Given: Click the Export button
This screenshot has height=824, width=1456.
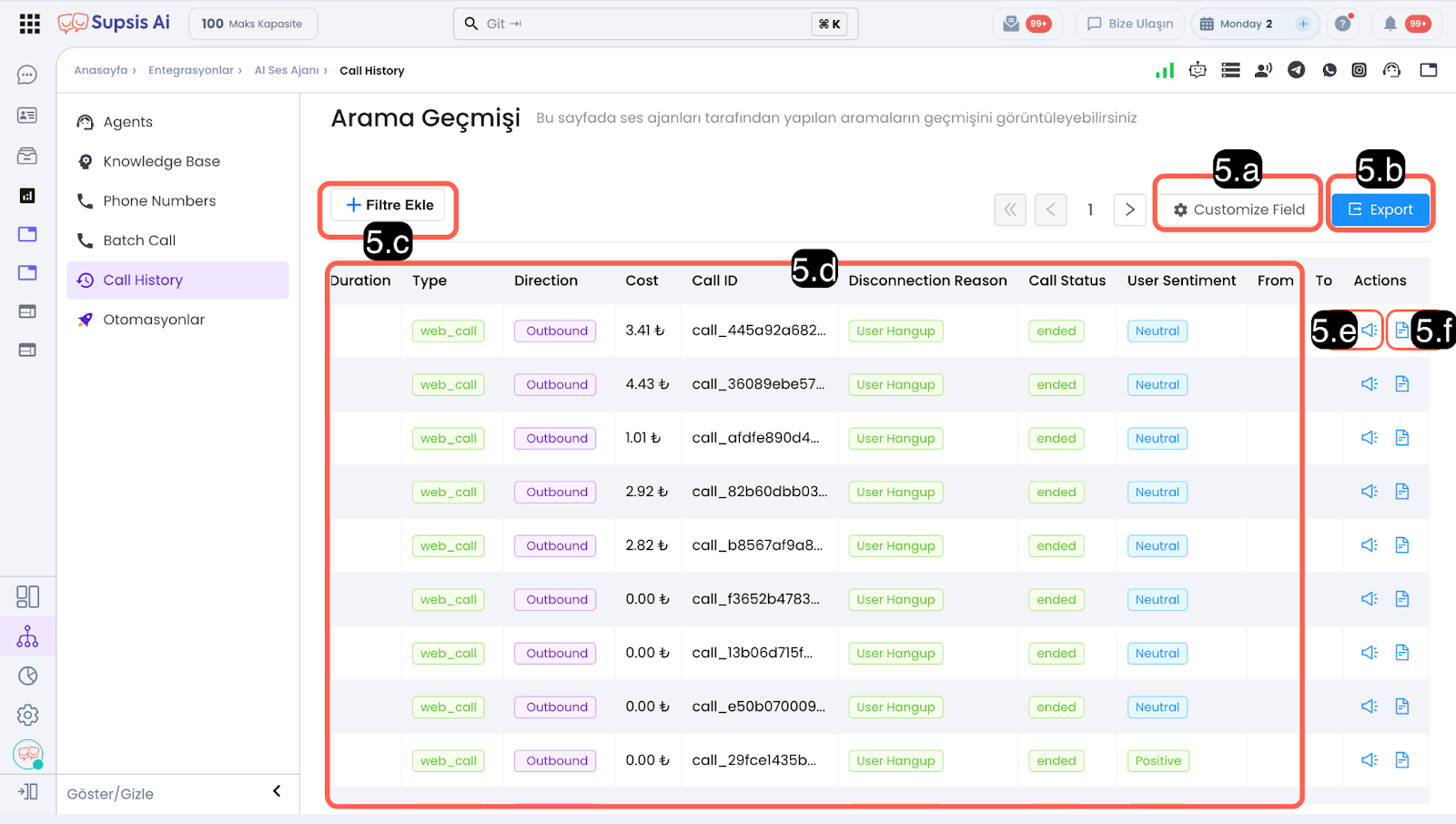Looking at the screenshot, I should pyautogui.click(x=1380, y=209).
